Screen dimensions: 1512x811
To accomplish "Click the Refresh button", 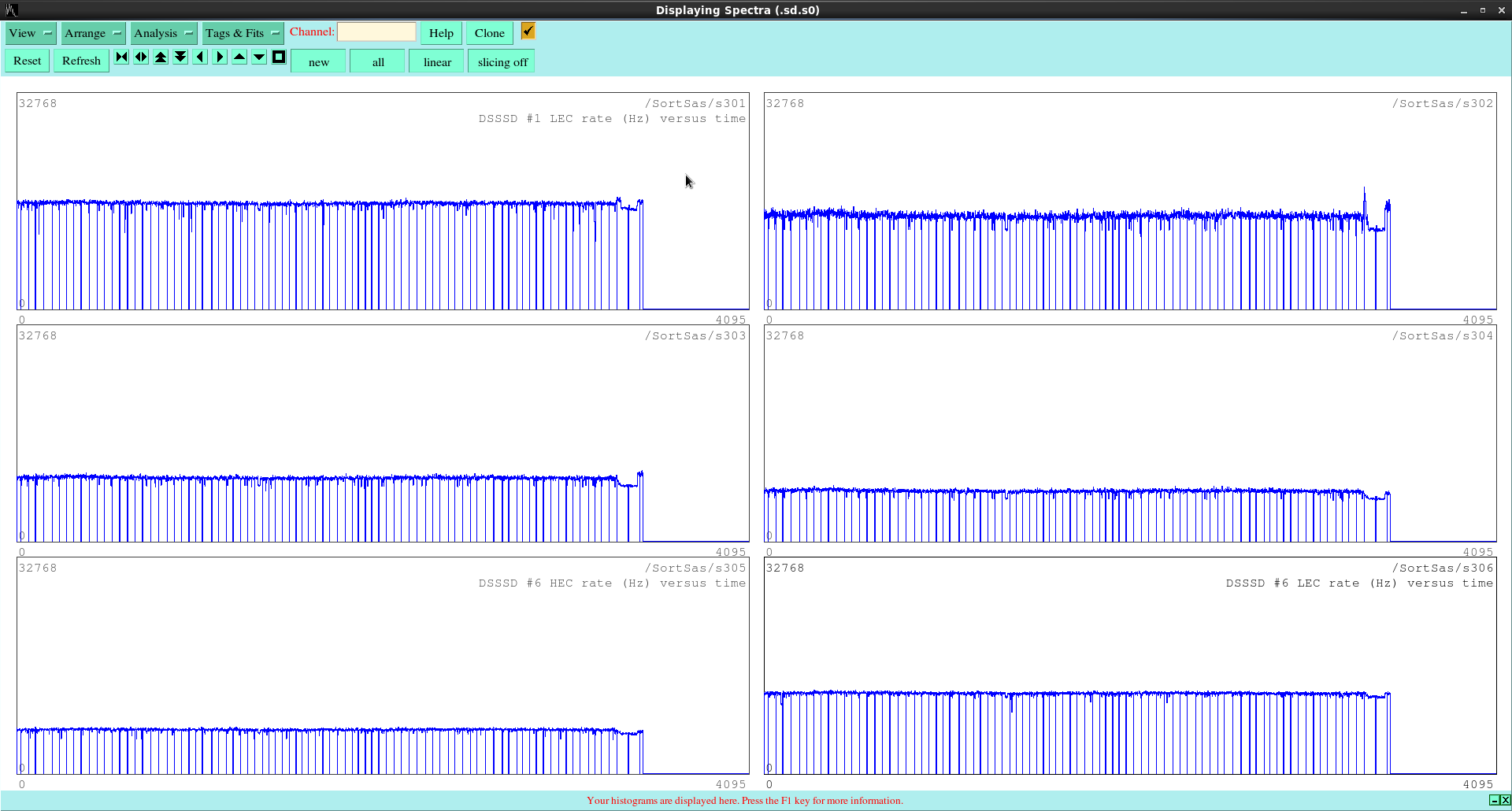I will [x=81, y=61].
